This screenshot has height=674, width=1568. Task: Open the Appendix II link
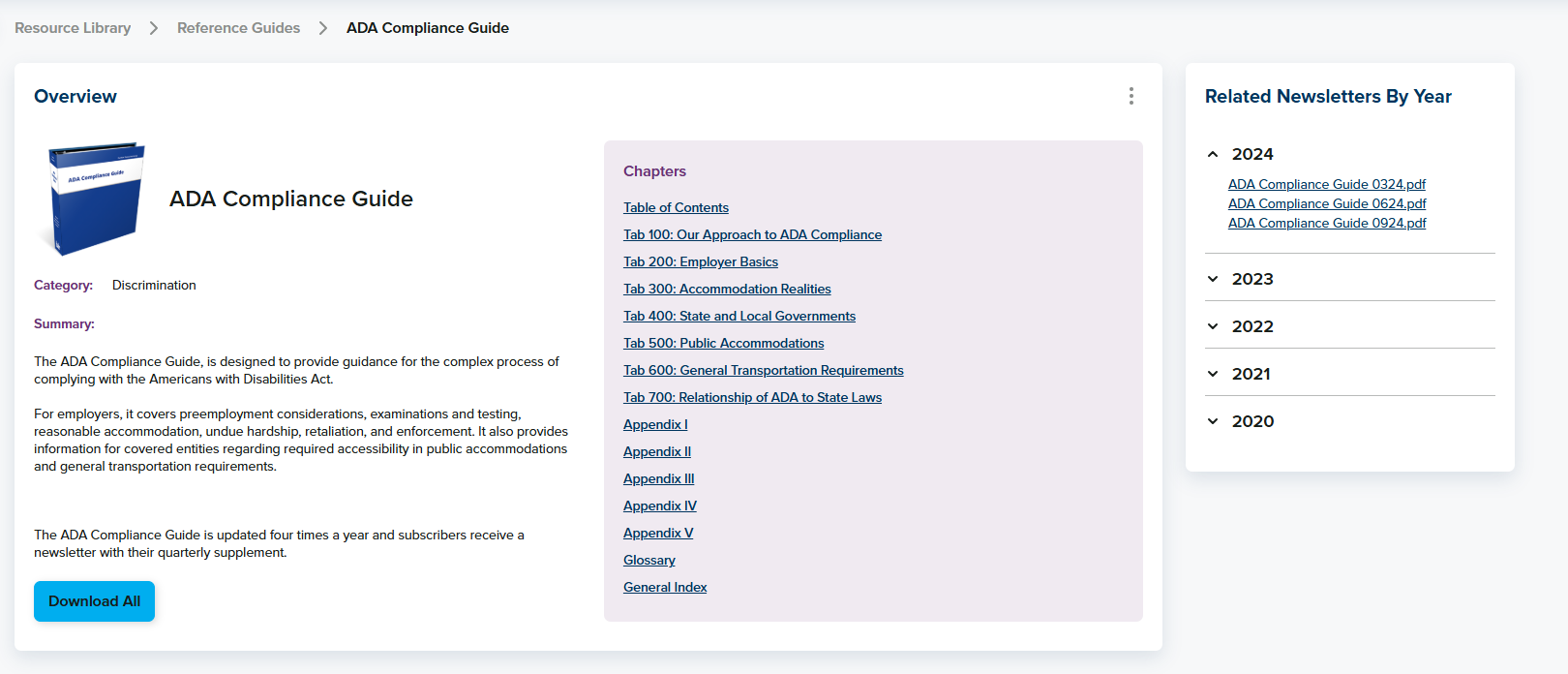[x=657, y=451]
